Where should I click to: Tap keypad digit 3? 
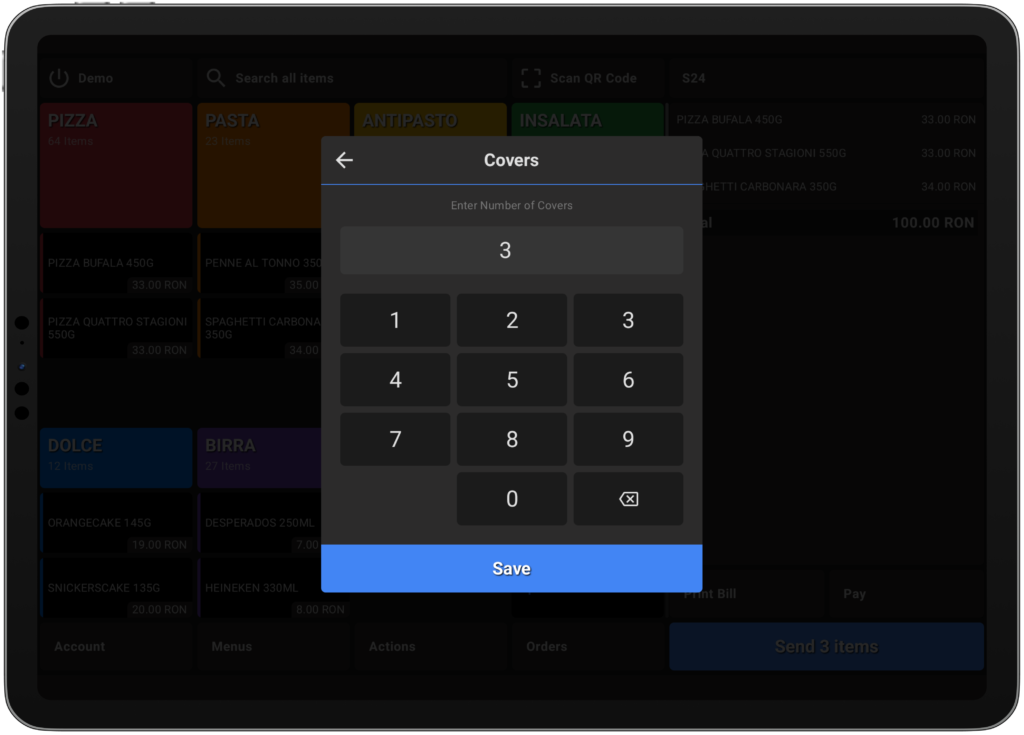(628, 320)
